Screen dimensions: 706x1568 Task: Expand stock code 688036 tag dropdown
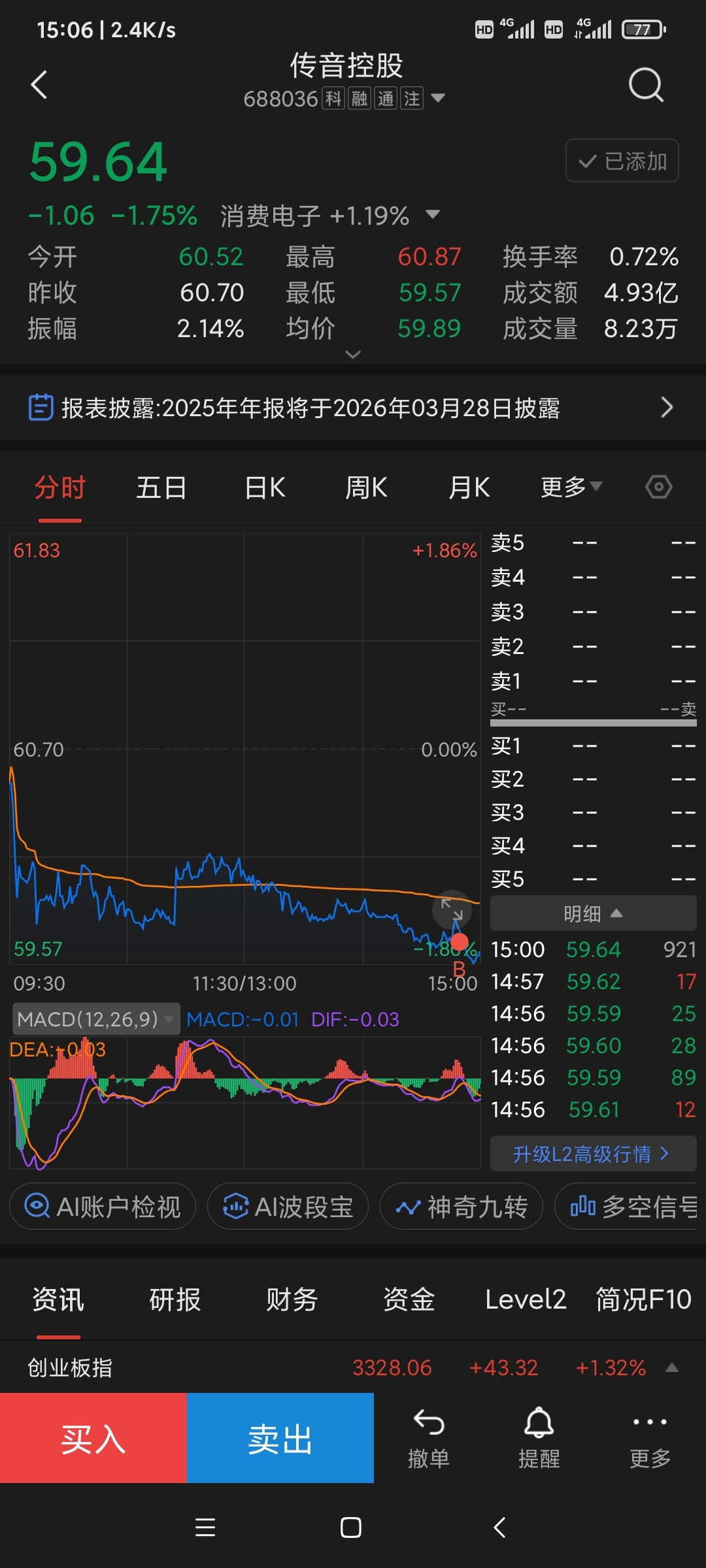(438, 99)
